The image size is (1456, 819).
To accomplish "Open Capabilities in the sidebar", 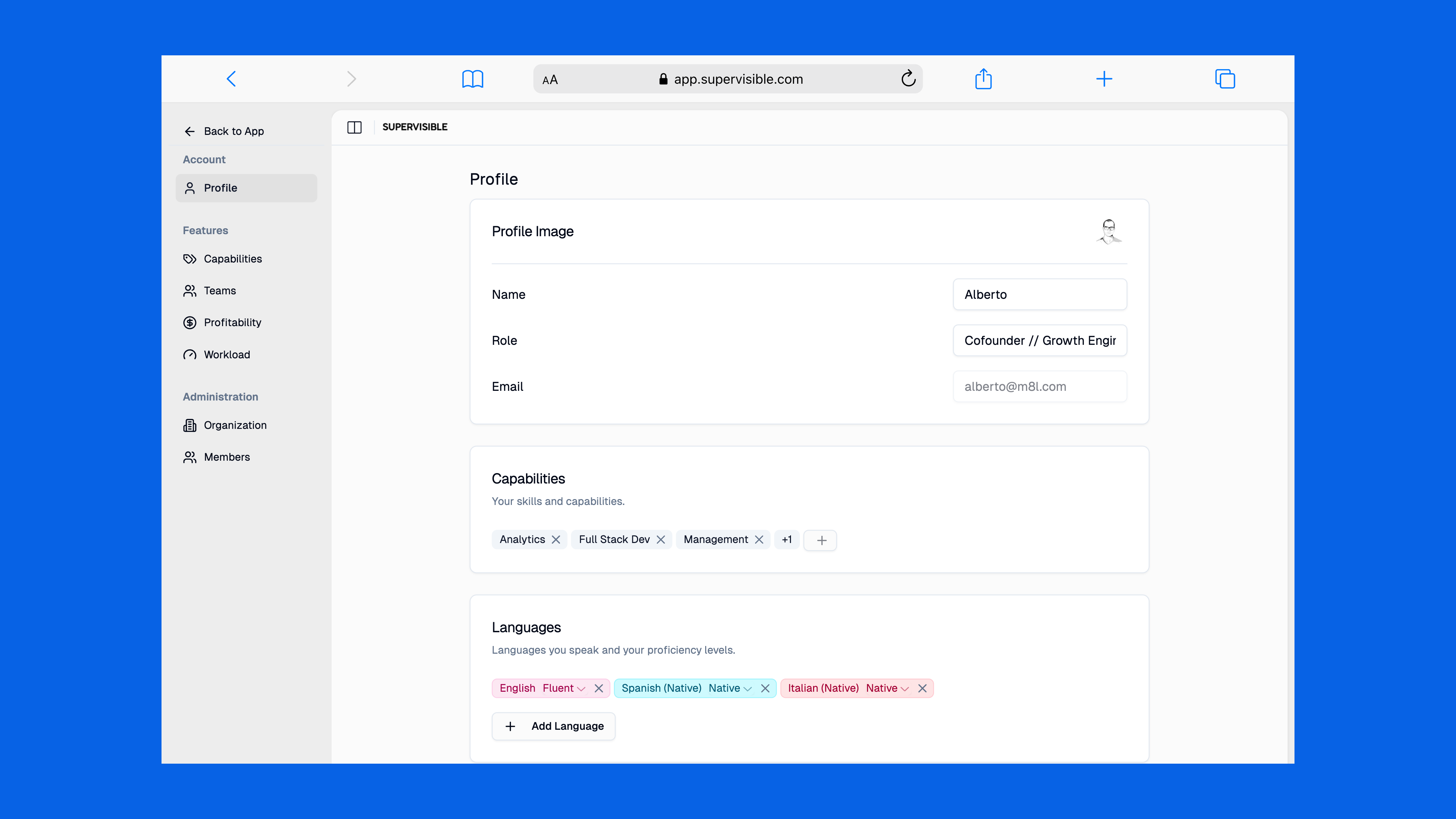I will [x=232, y=259].
